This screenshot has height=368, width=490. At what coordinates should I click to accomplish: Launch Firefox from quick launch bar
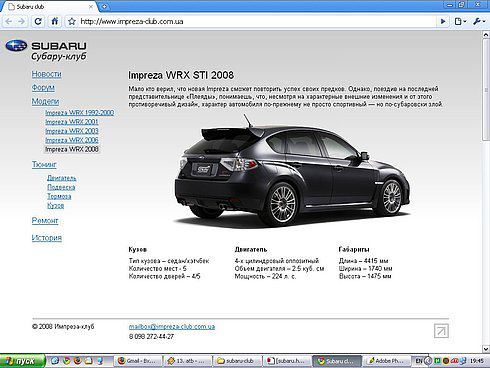[77, 361]
